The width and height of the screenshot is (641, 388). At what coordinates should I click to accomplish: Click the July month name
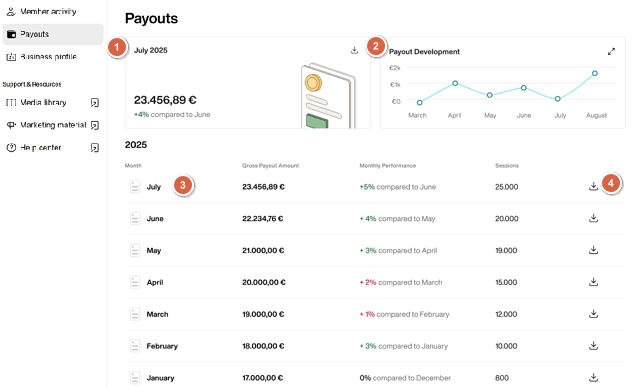click(x=154, y=187)
